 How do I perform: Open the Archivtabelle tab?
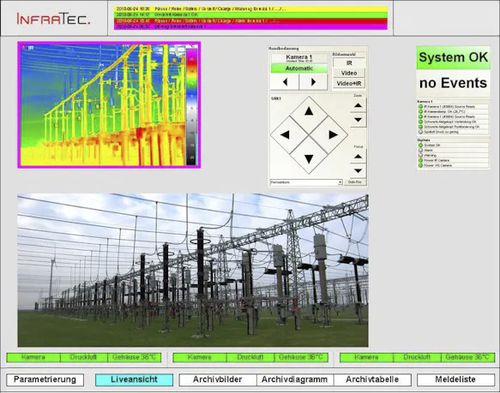coord(372,380)
